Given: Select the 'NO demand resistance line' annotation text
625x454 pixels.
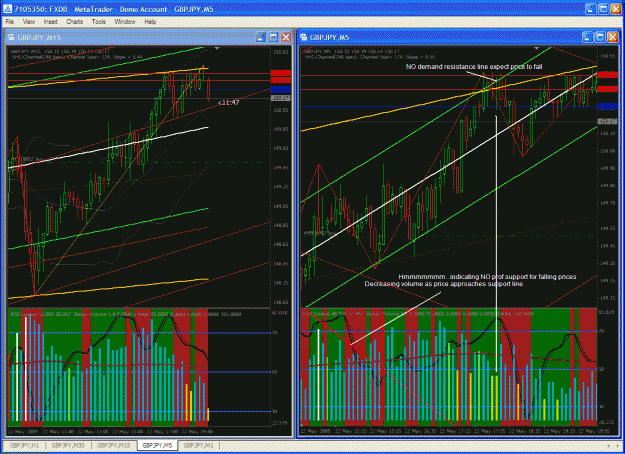Looking at the screenshot, I should pyautogui.click(x=474, y=67).
